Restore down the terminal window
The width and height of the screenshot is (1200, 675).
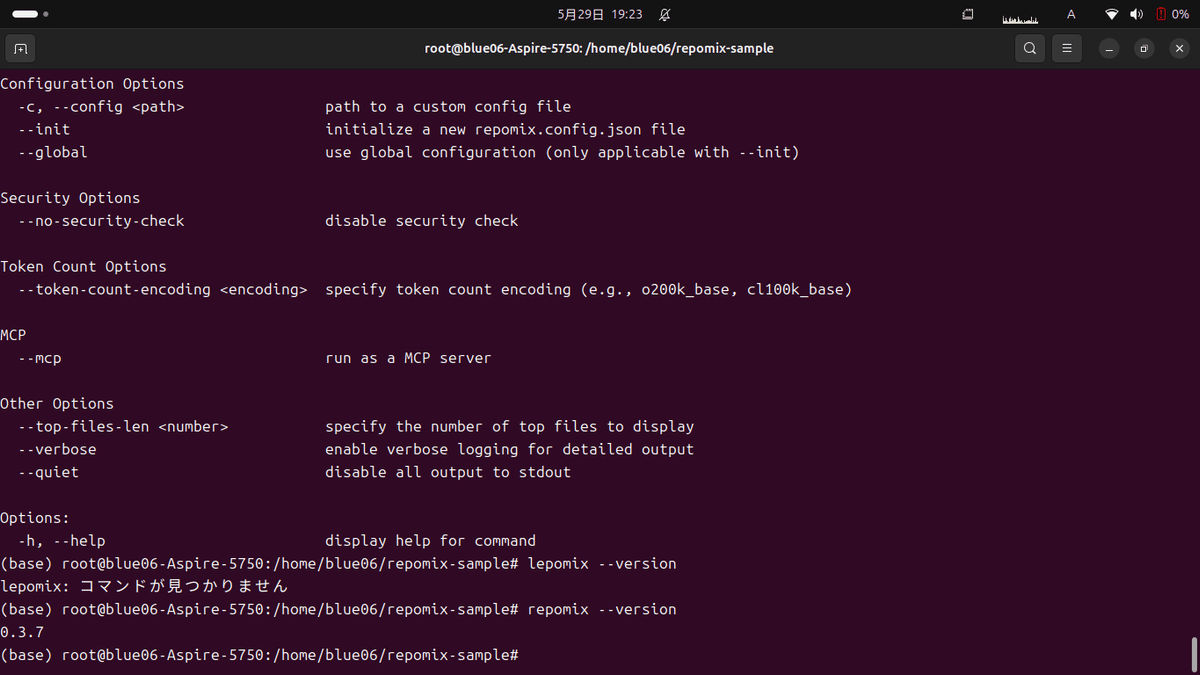point(1144,48)
